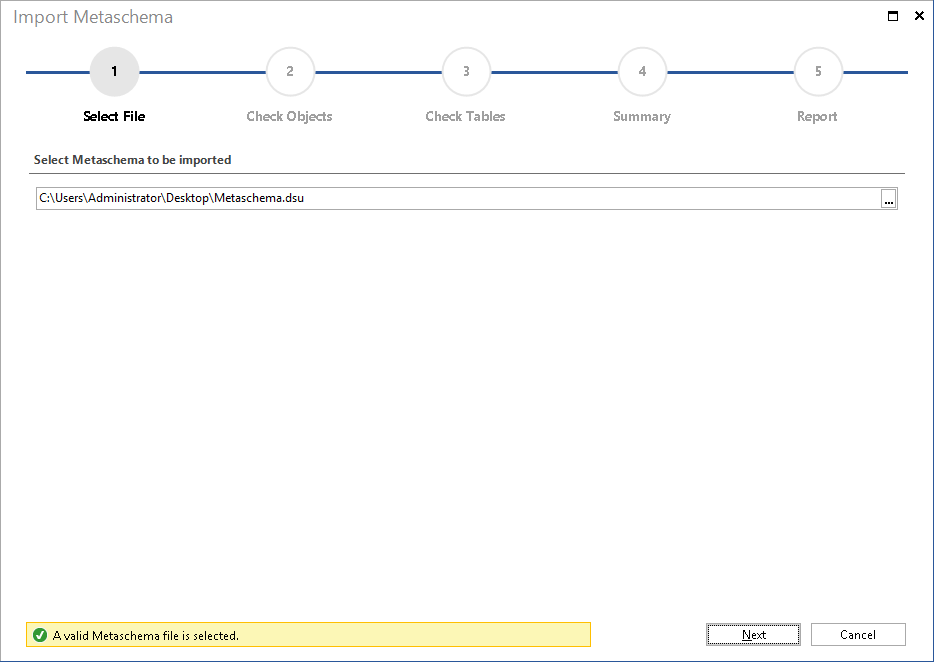The width and height of the screenshot is (934, 662).
Task: Go to step 2 circle
Action: point(290,72)
